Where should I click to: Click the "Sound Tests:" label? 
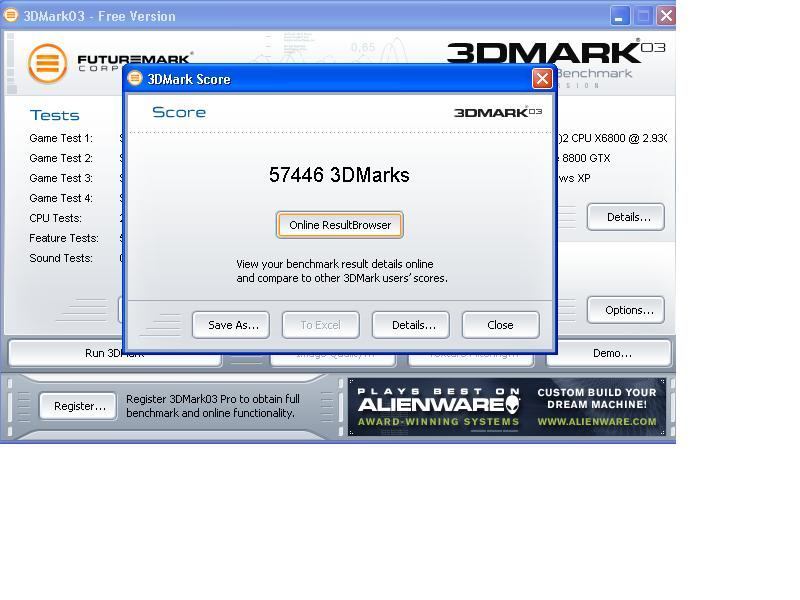[61, 258]
